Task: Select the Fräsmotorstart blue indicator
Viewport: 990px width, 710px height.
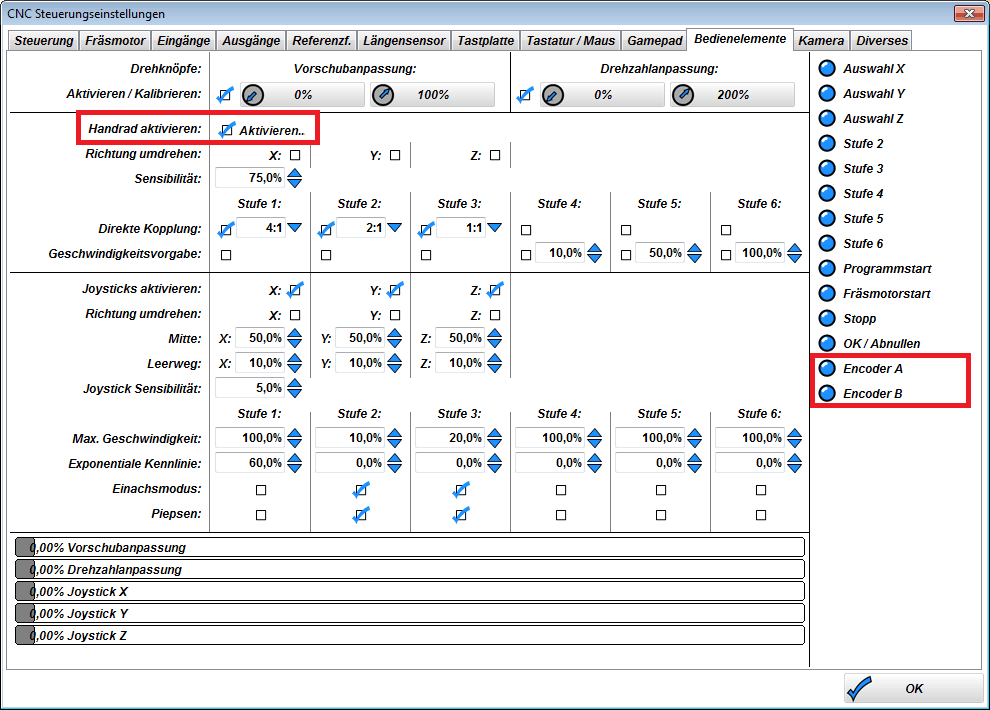Action: tap(827, 294)
